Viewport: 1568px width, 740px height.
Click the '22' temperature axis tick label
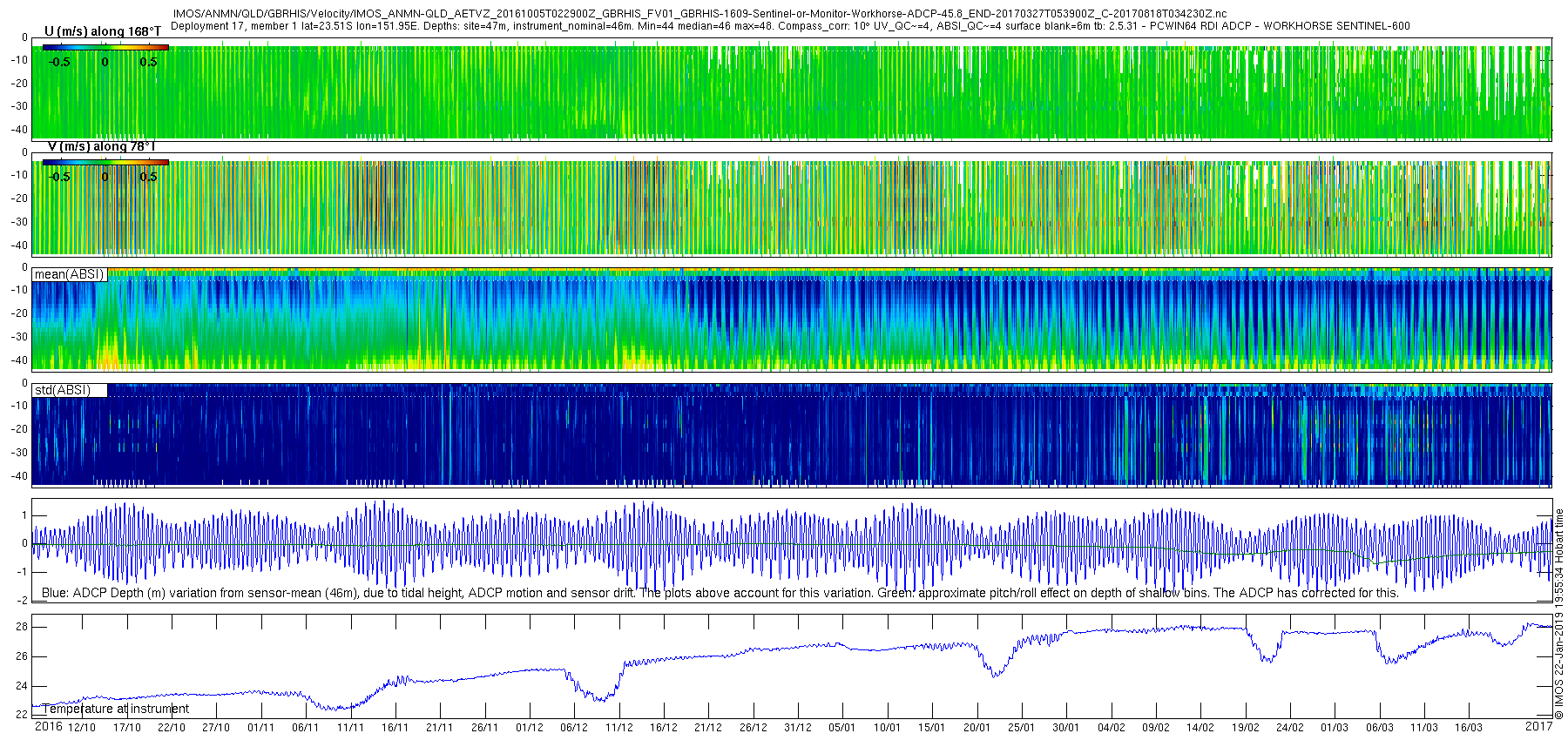tap(22, 715)
